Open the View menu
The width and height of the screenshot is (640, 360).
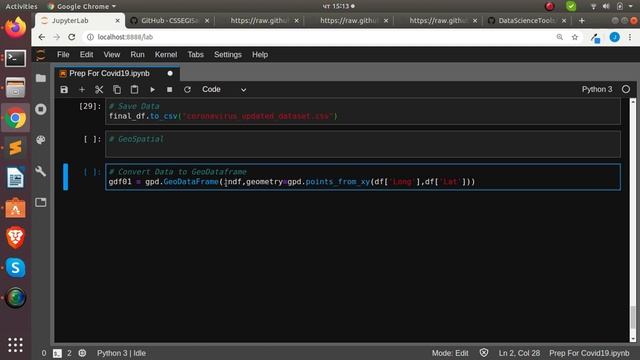click(111, 55)
